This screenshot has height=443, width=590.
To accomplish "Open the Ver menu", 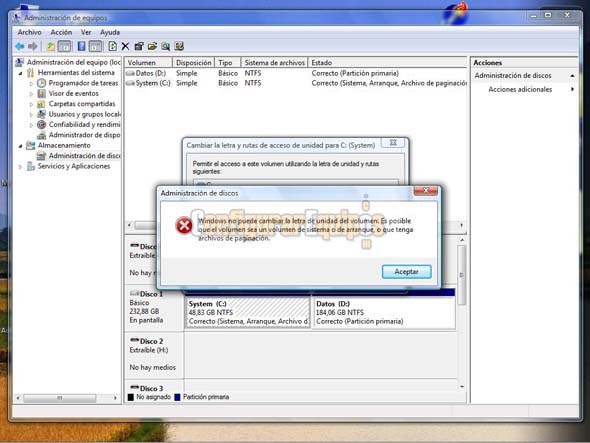I will point(86,32).
